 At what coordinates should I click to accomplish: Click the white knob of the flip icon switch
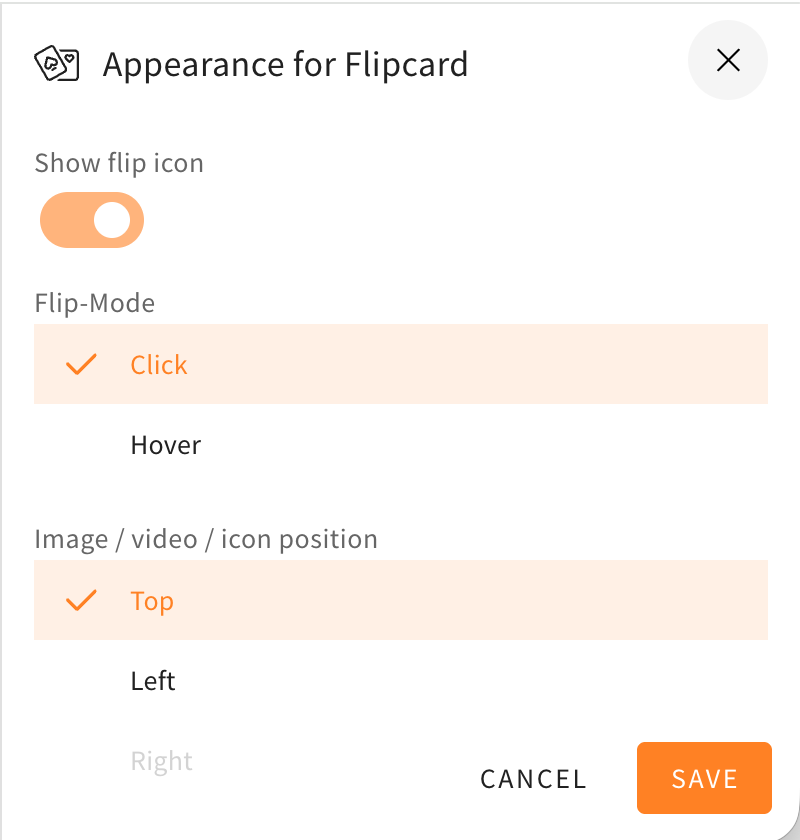112,220
